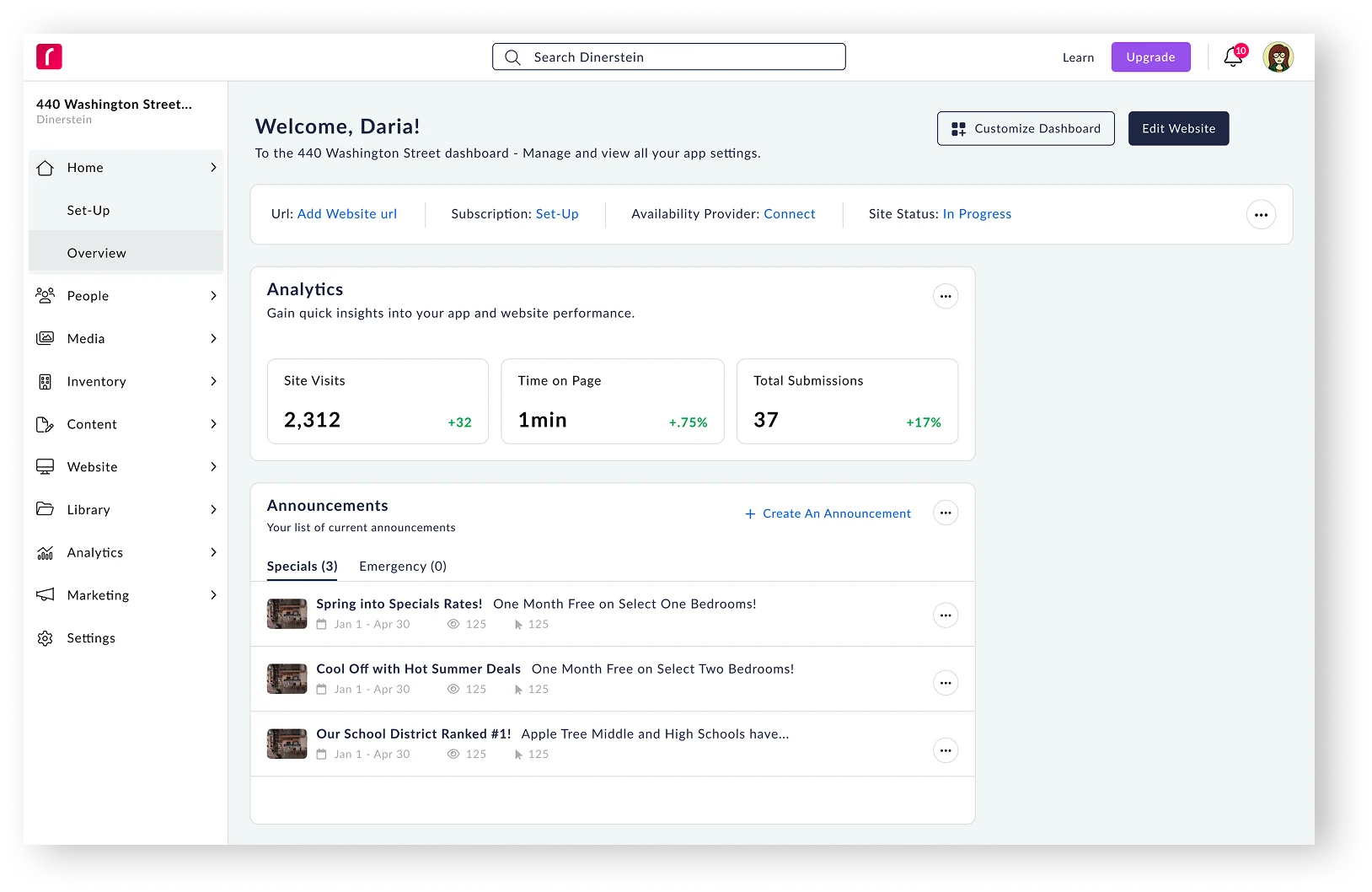Expand the People menu chevron
Viewport: 1372px width, 892px height.
coord(213,296)
